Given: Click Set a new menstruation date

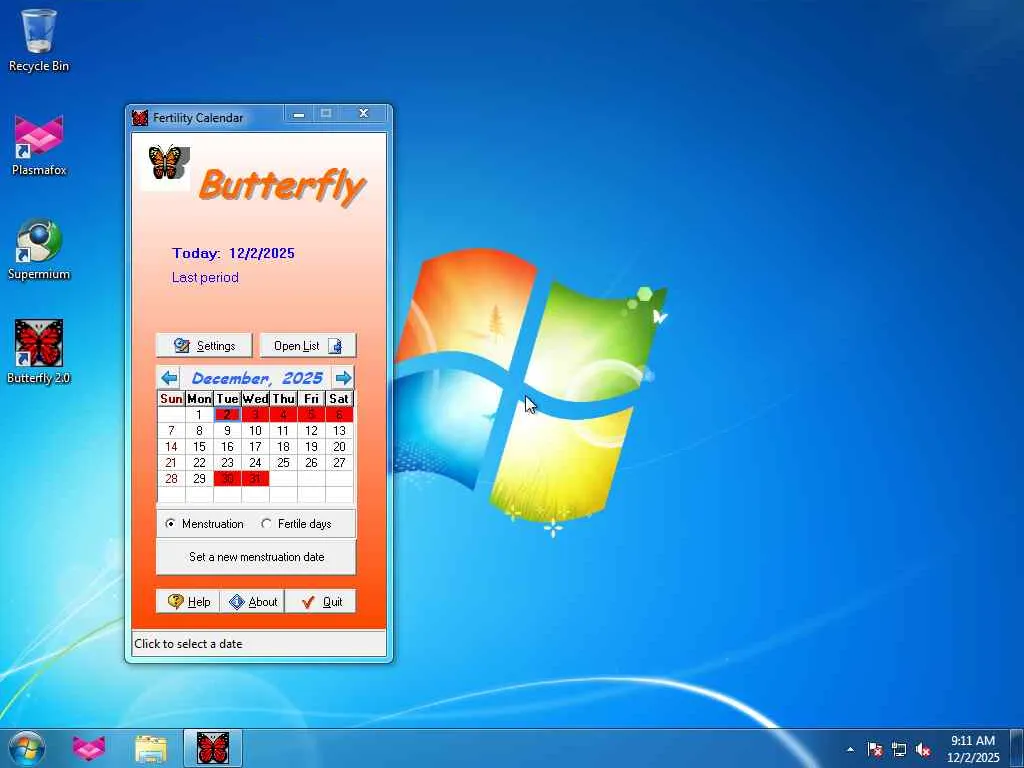Looking at the screenshot, I should pos(256,557).
